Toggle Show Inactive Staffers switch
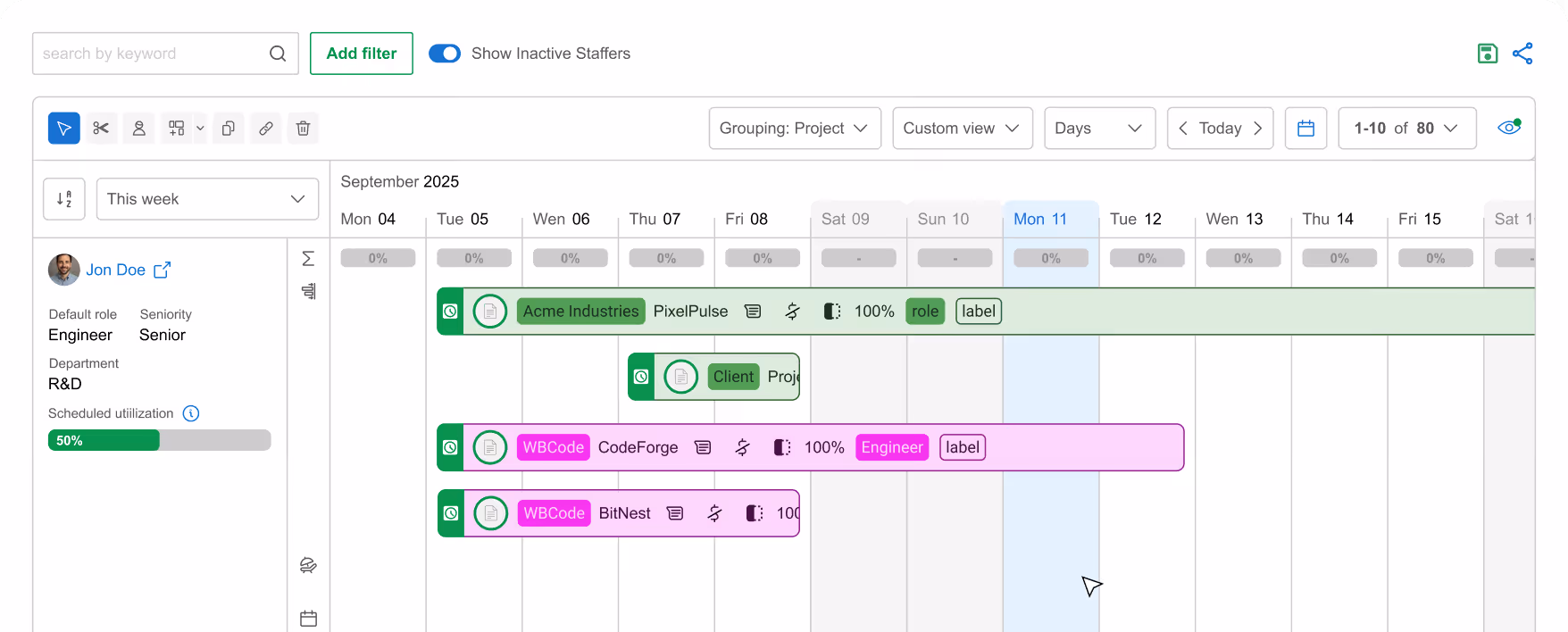Image resolution: width=1568 pixels, height=632 pixels. click(445, 54)
